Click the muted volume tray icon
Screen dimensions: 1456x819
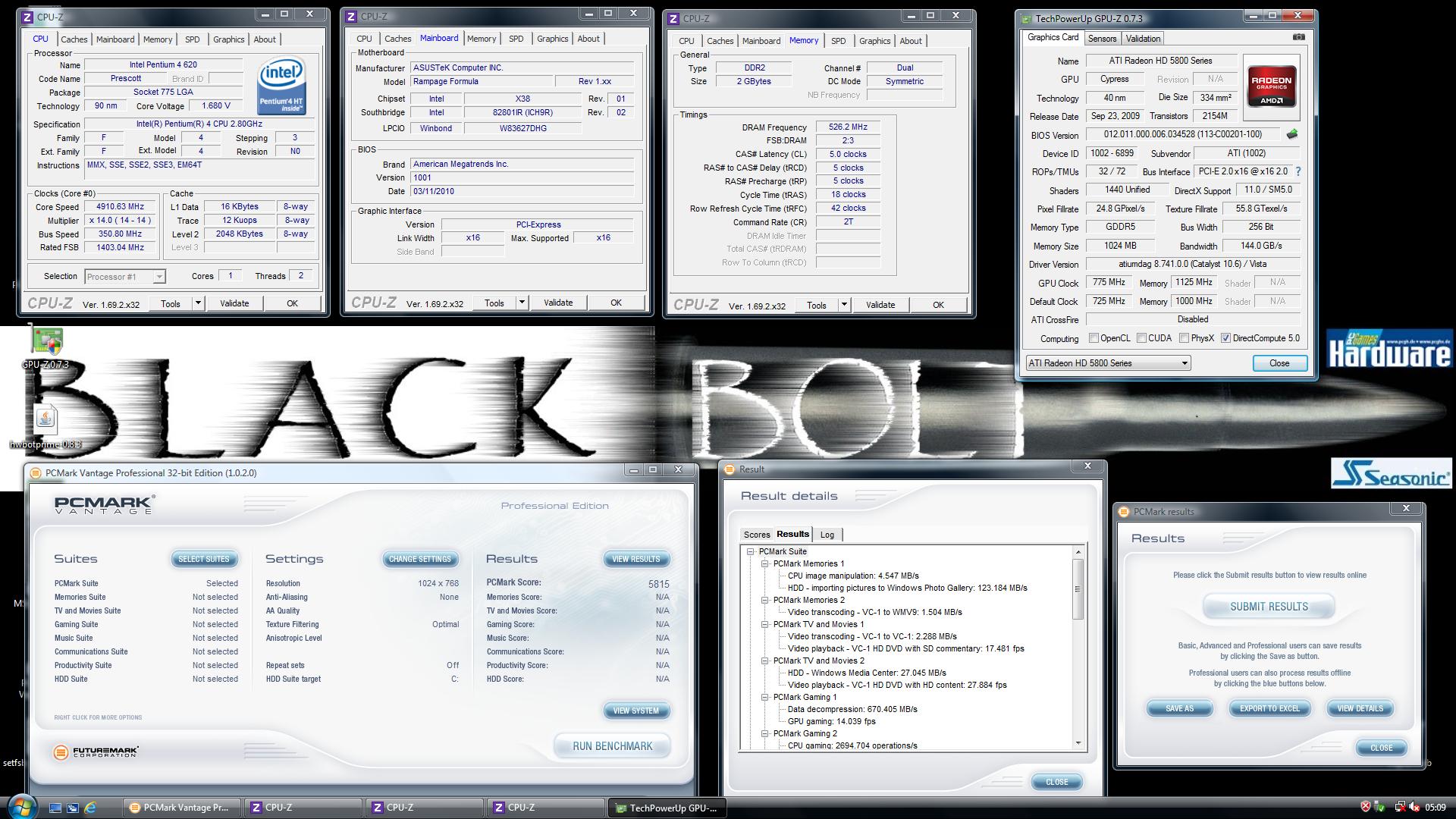1414,807
